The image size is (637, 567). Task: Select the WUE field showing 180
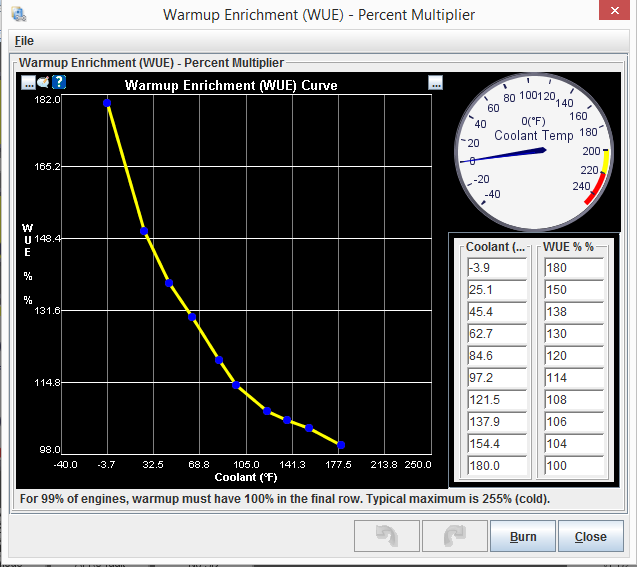(x=574, y=268)
